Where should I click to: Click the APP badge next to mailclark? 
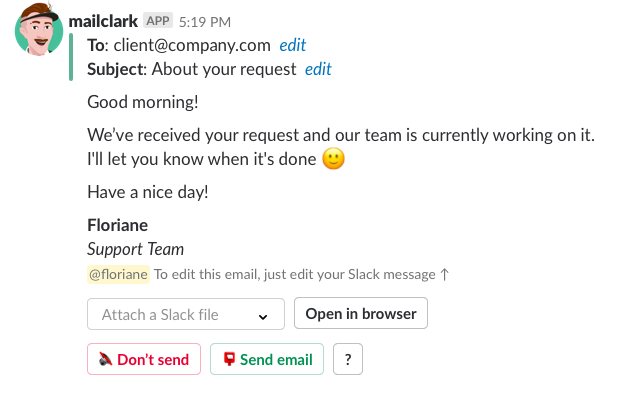point(158,21)
